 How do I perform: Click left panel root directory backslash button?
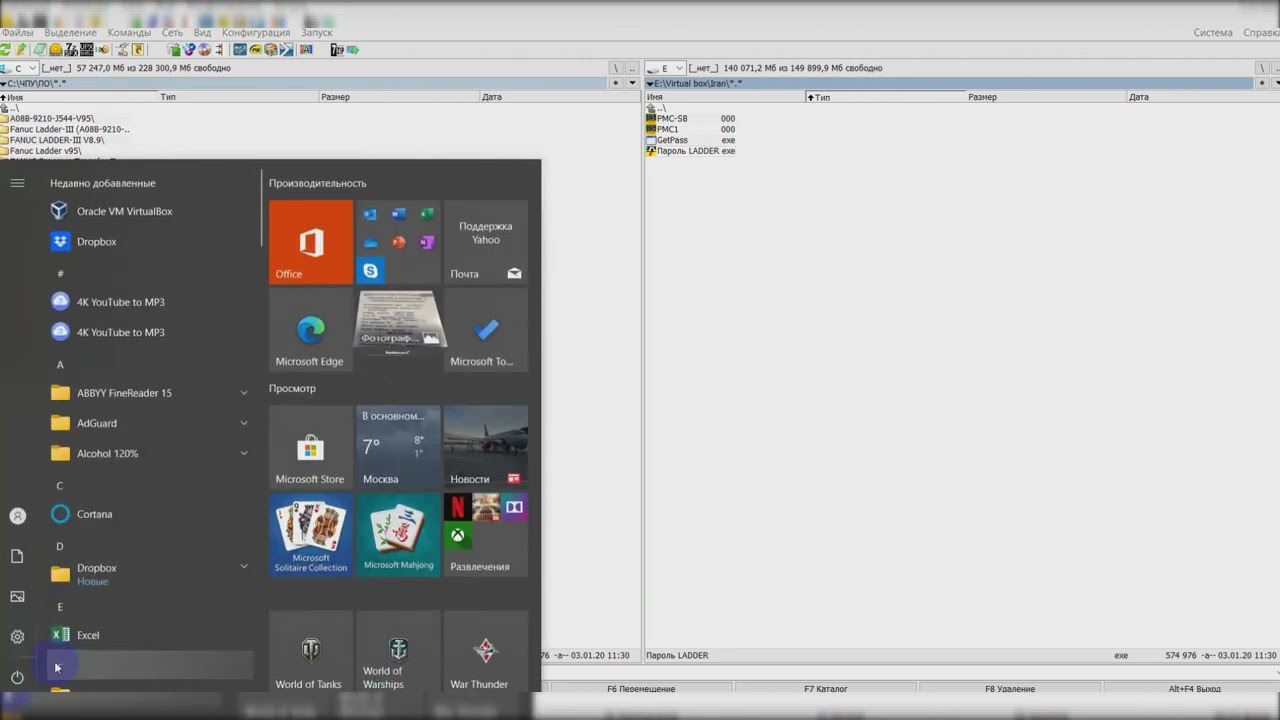point(616,68)
